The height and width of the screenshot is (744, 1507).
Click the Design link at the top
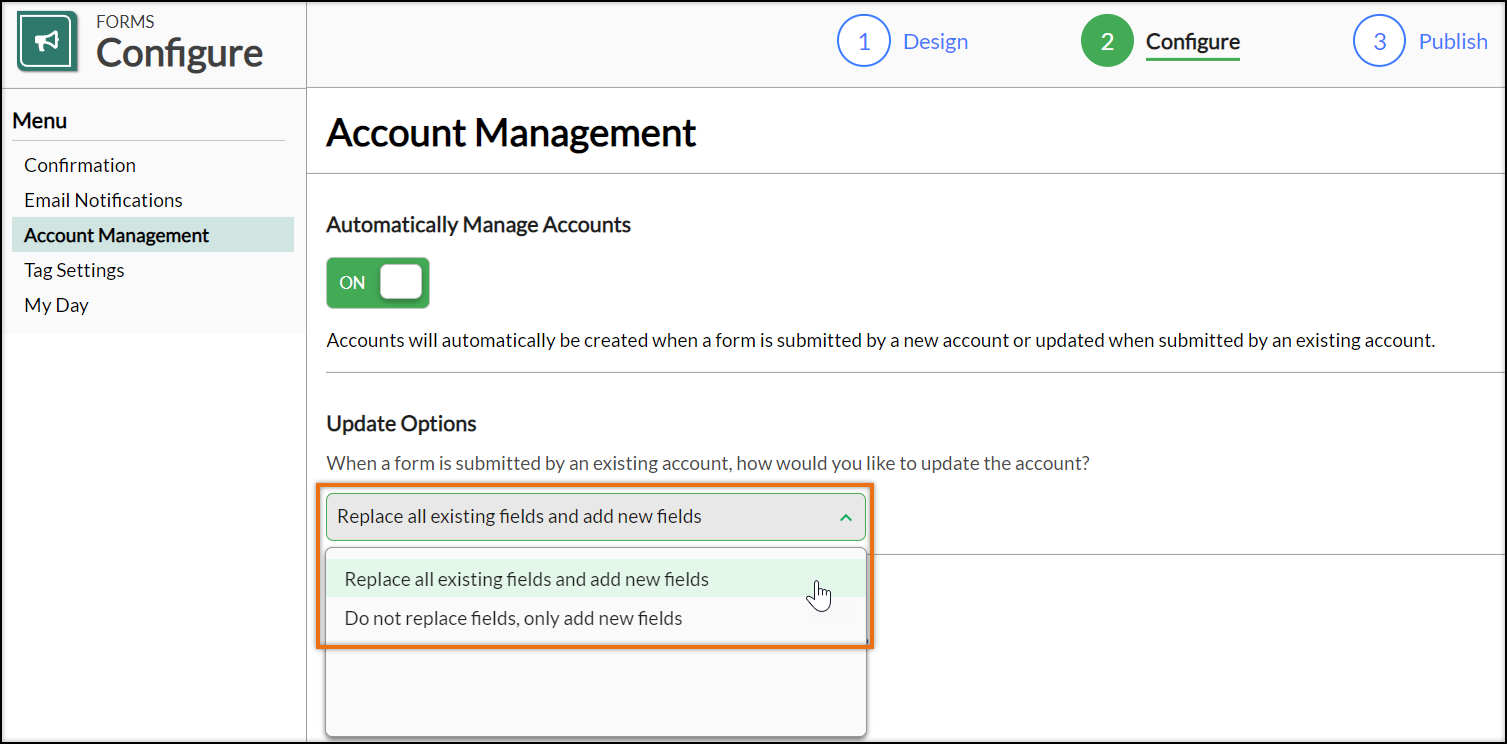935,41
